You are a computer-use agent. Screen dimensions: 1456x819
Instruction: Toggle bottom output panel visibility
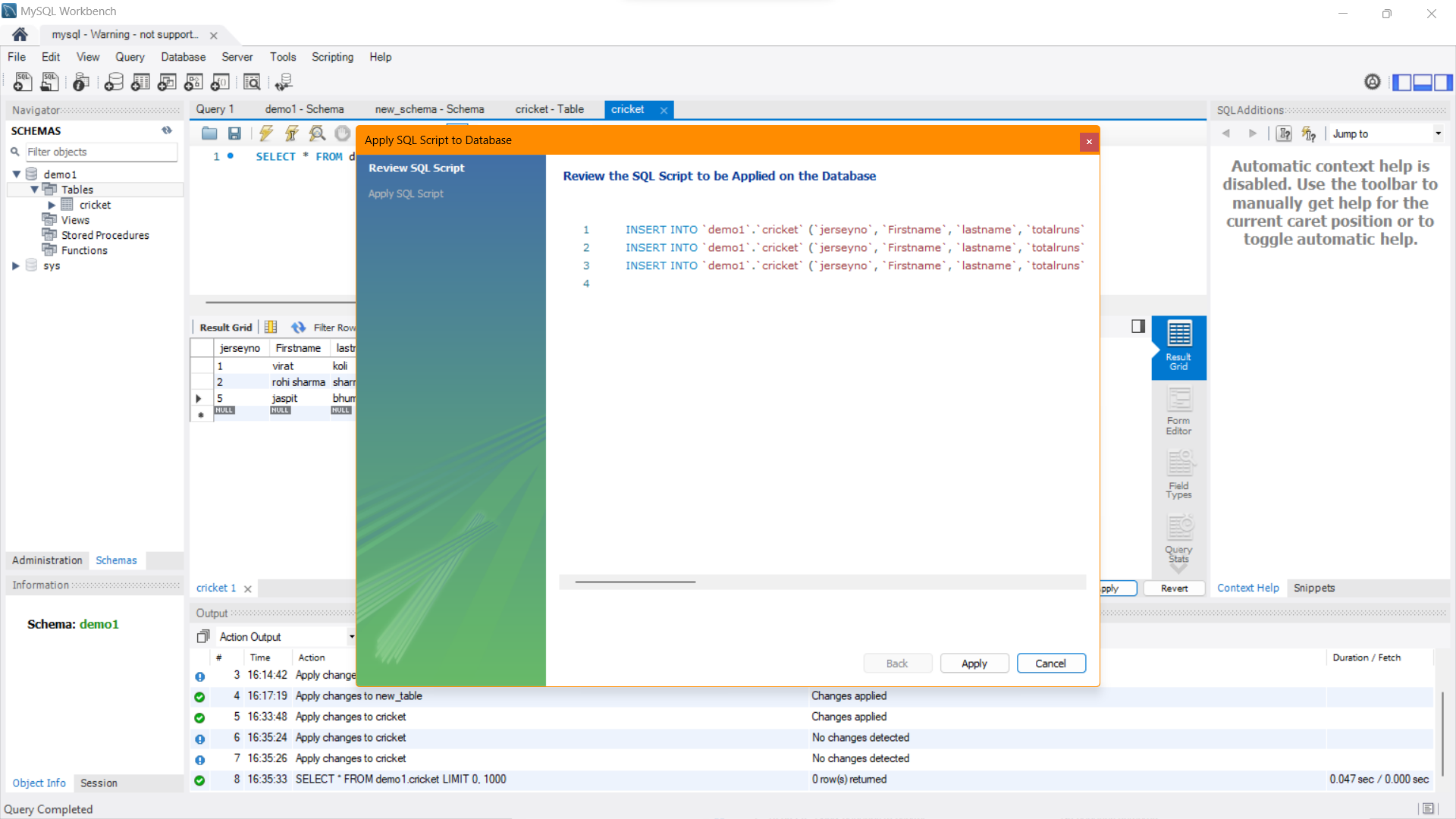click(x=1423, y=82)
